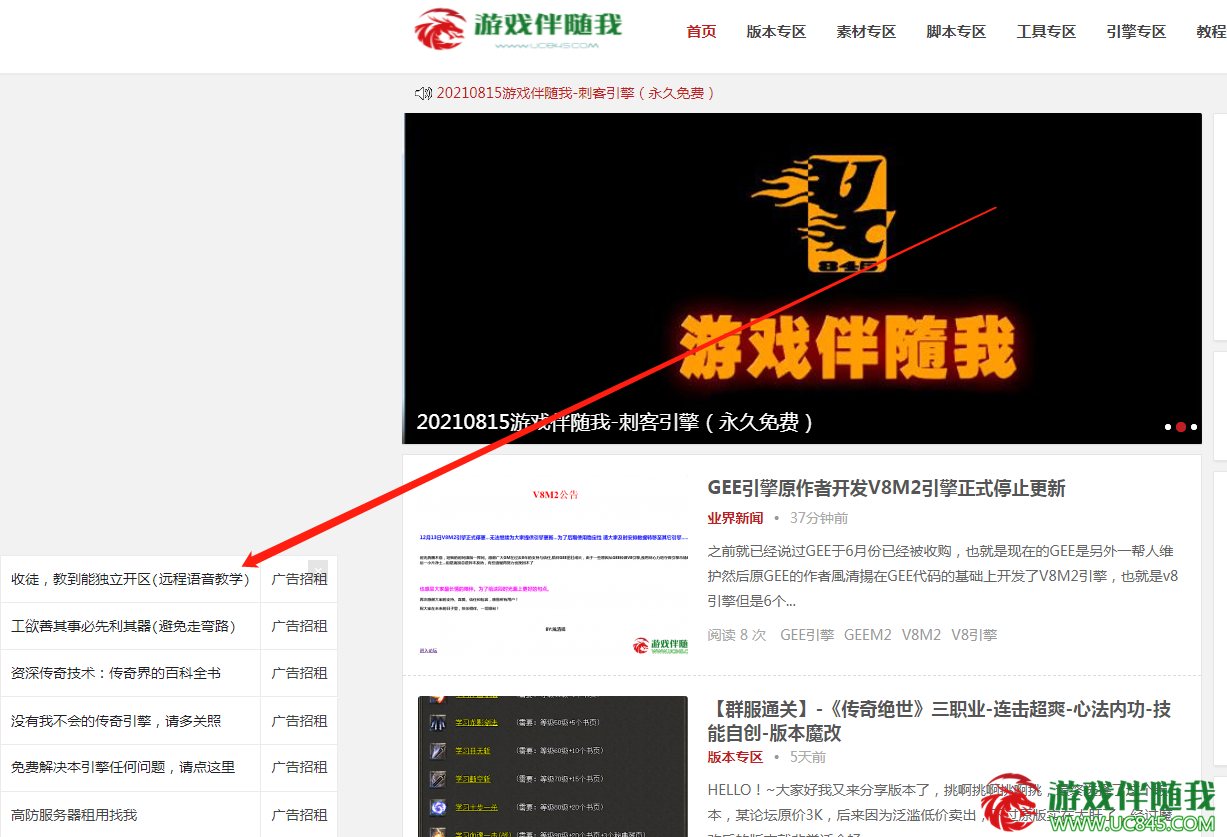
Task: Open ad 高防服务器租用找我
Action: [74, 815]
